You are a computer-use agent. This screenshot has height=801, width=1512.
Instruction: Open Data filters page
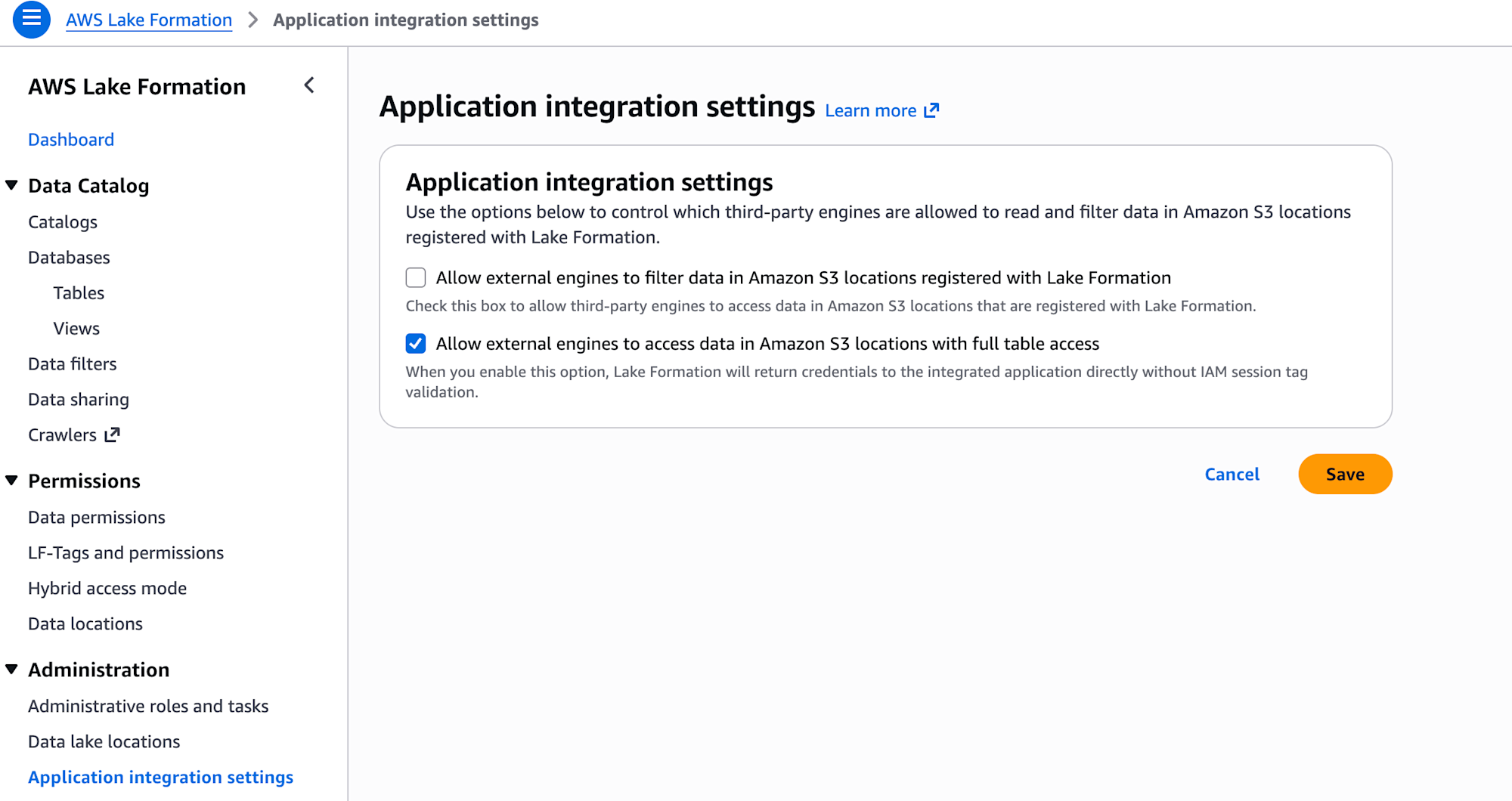(x=73, y=364)
